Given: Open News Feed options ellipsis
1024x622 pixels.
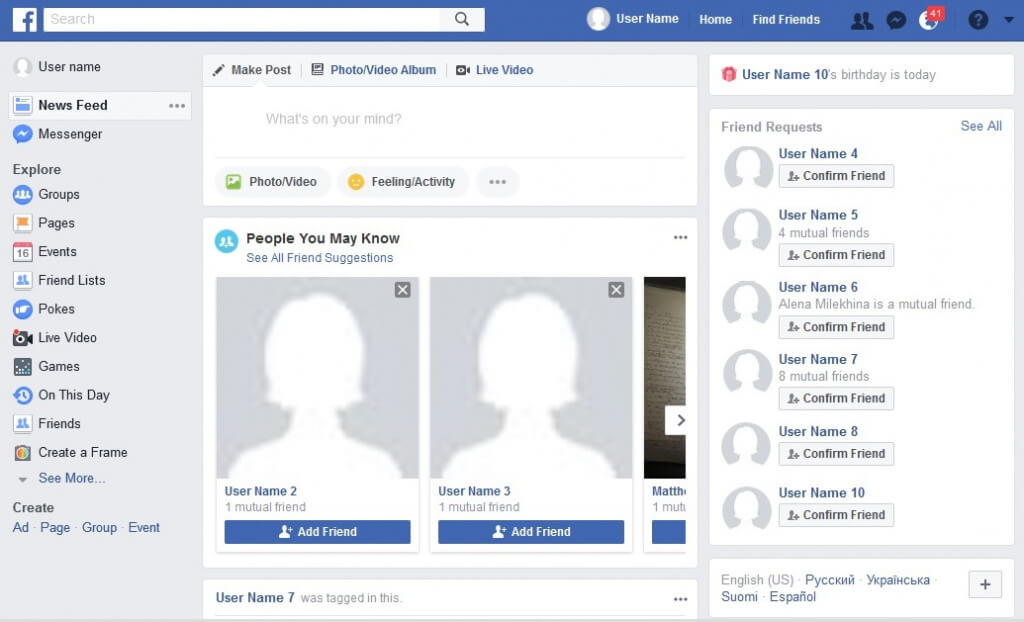Looking at the screenshot, I should tap(177, 106).
